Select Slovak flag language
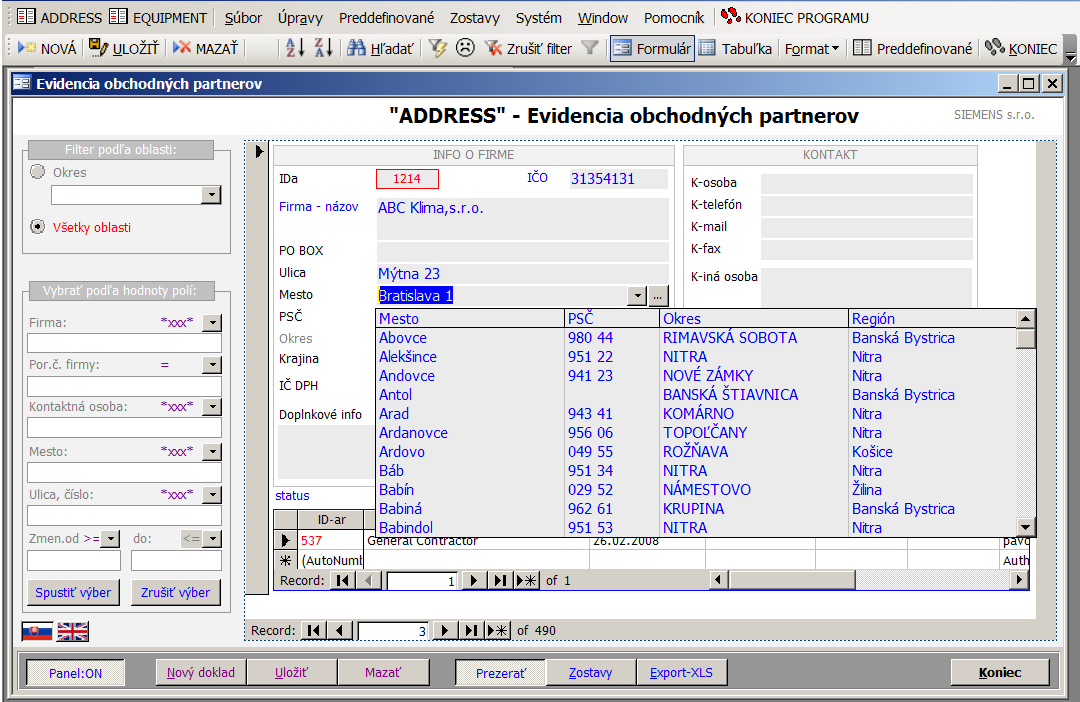This screenshot has width=1080, height=702. coord(37,631)
